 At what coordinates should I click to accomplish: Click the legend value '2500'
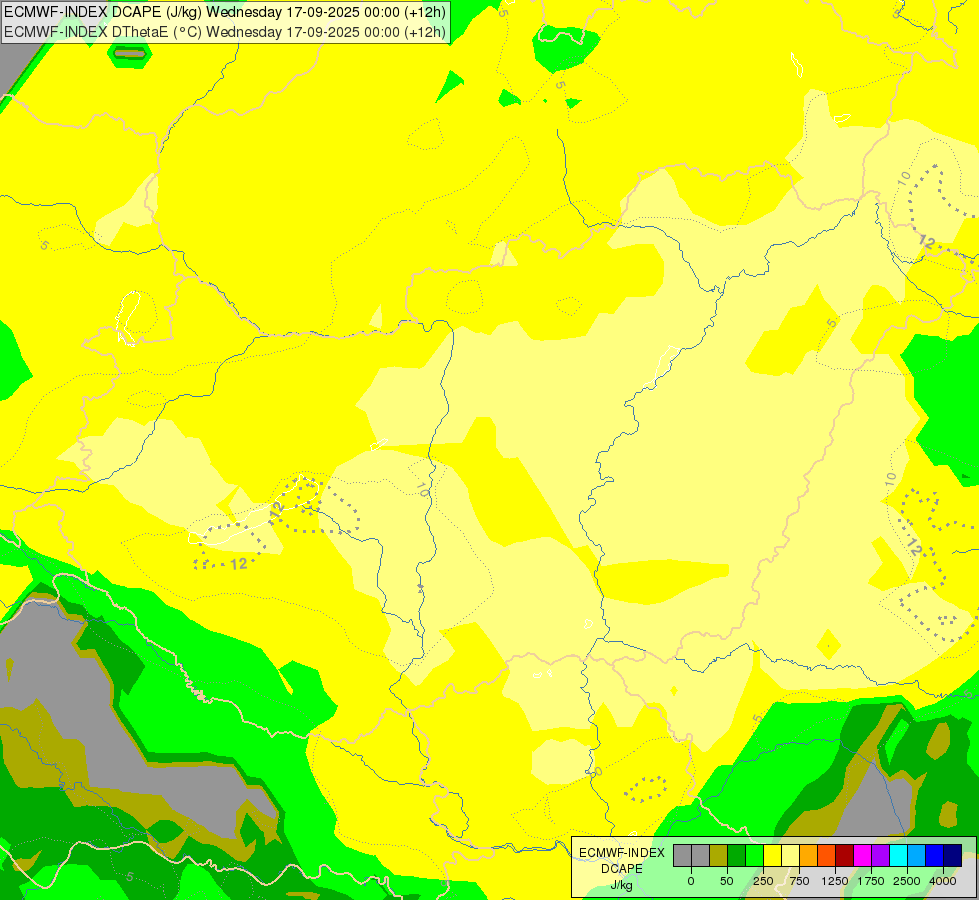coord(907,881)
